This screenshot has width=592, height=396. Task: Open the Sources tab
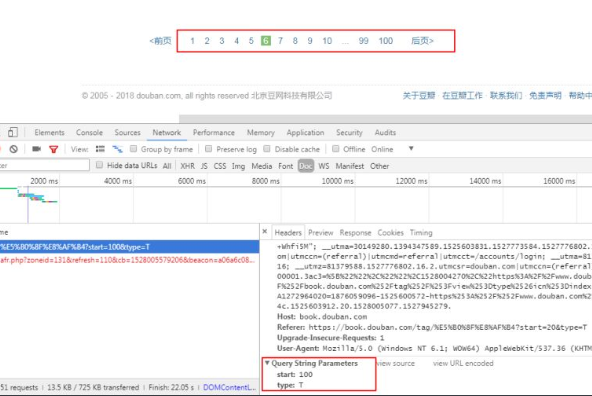click(128, 133)
